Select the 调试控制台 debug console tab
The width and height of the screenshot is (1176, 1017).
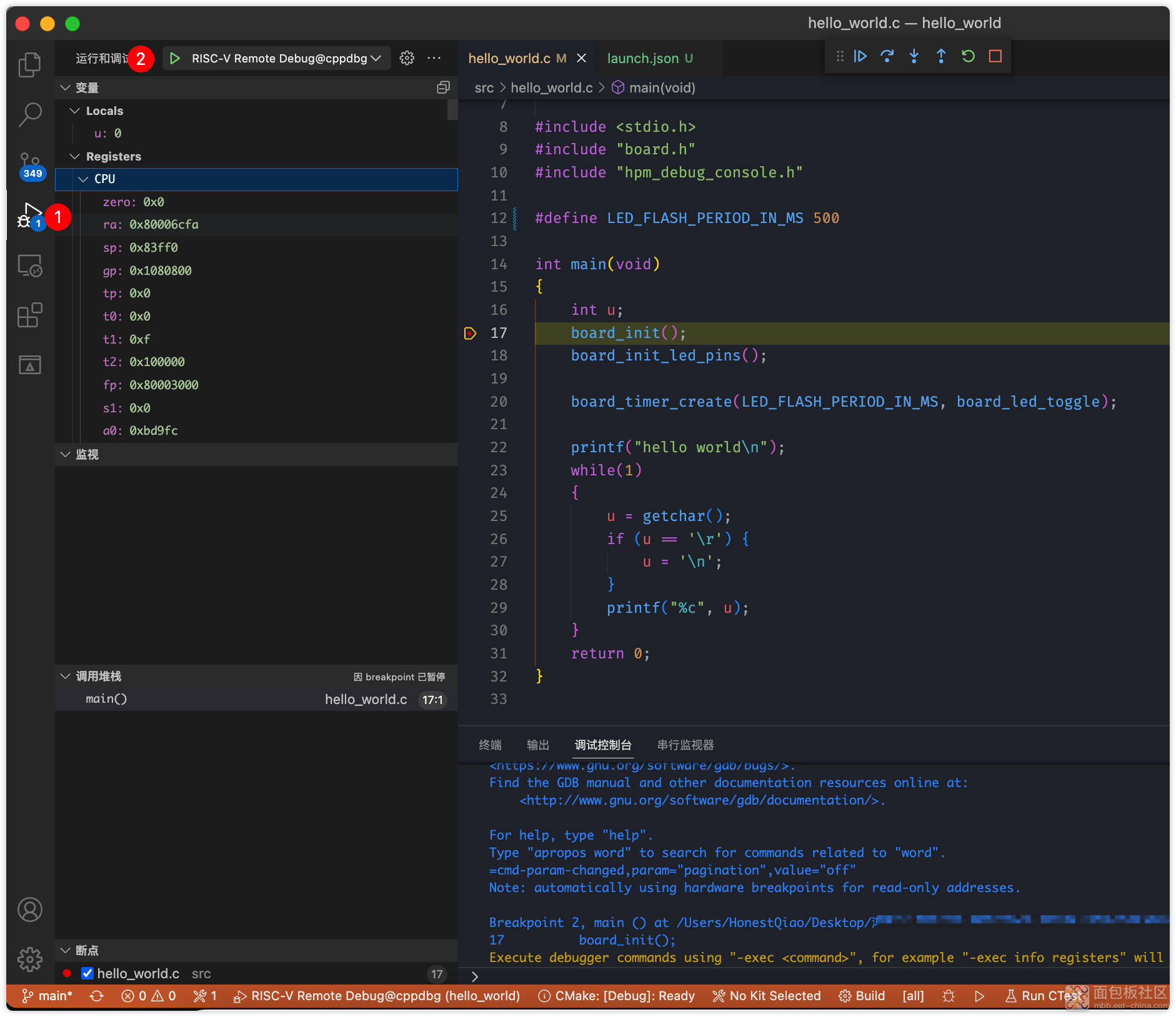(x=603, y=745)
